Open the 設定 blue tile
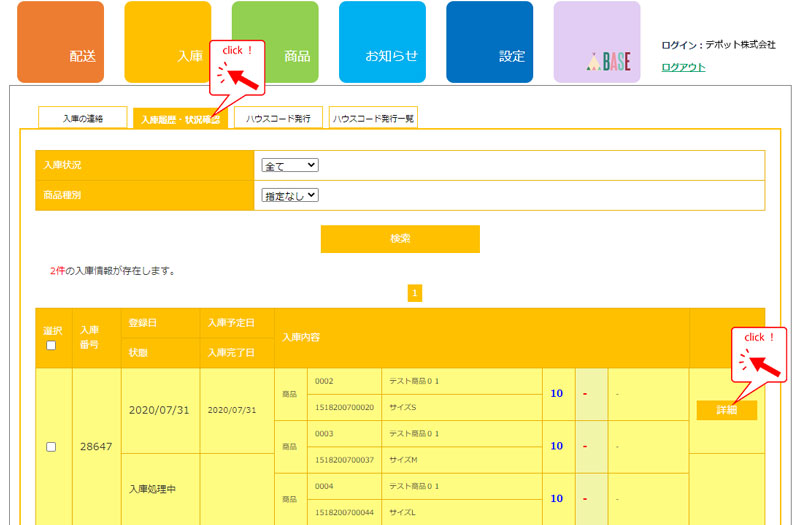This screenshot has width=800, height=525. pyautogui.click(x=489, y=42)
